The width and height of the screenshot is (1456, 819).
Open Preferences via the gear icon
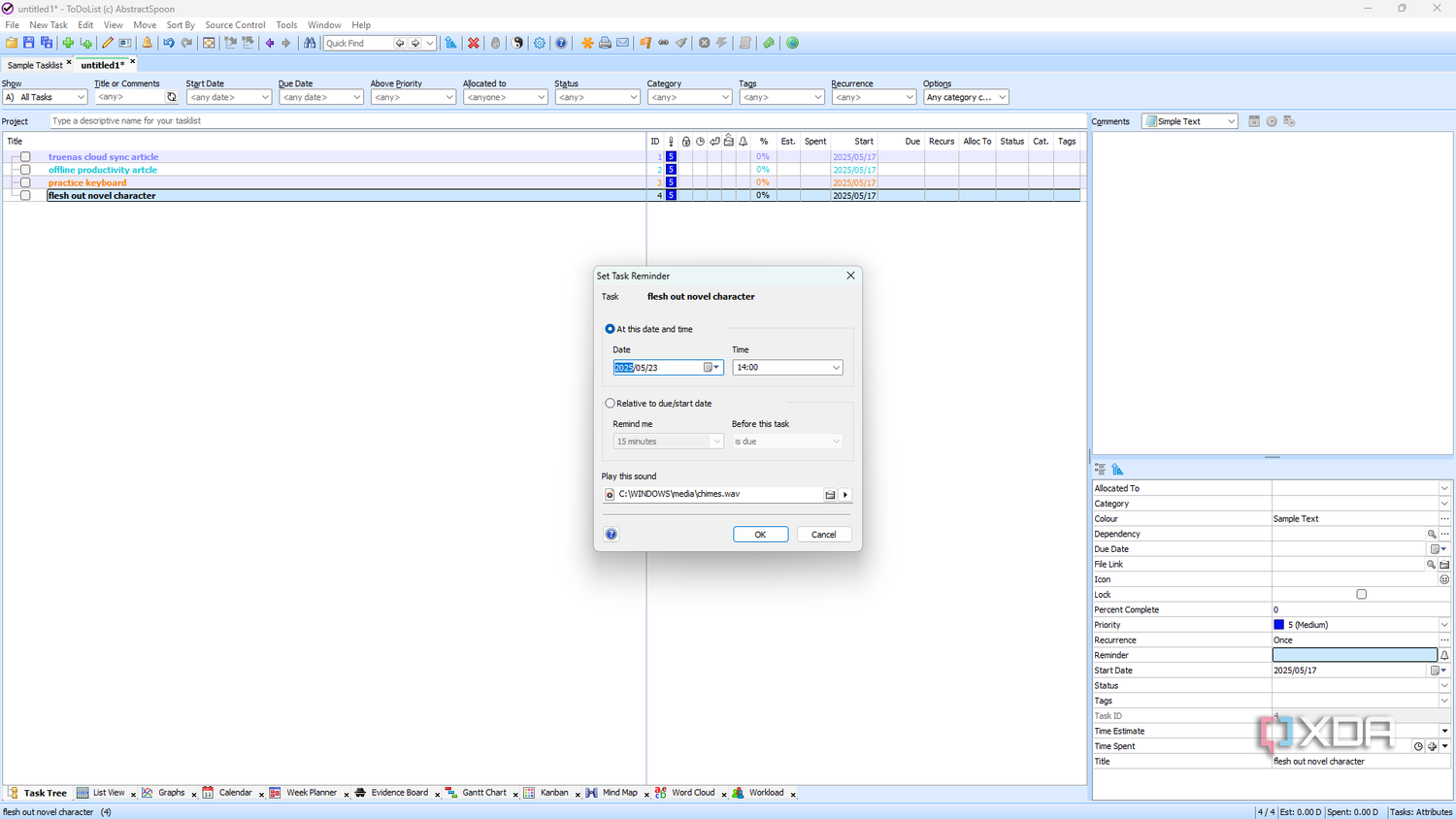540,43
